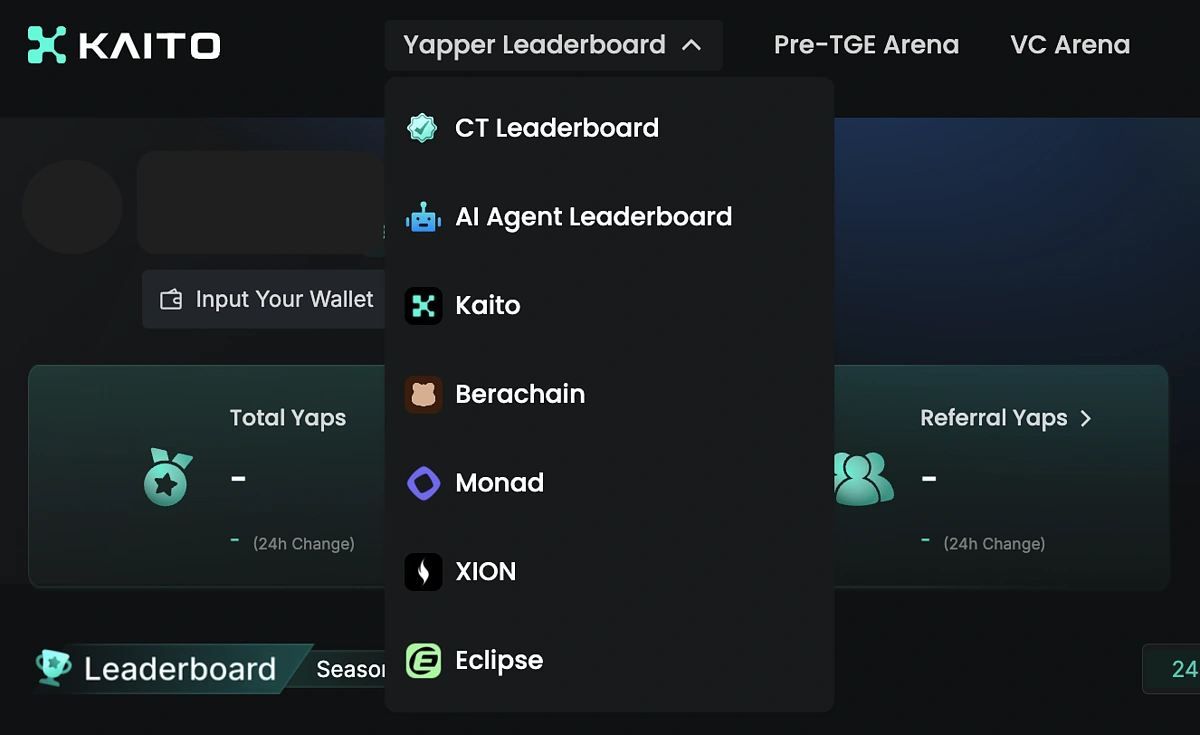1200x735 pixels.
Task: Select the Monad diamond icon
Action: [423, 483]
